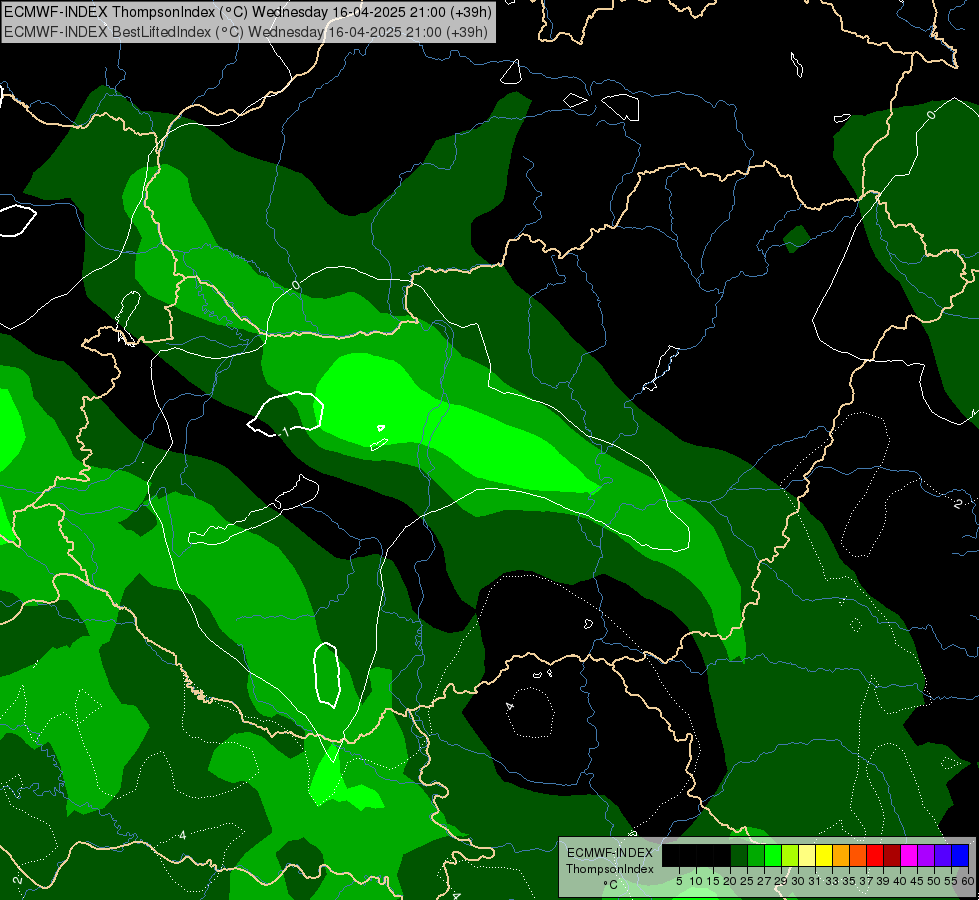979x900 pixels.
Task: Select the blue 55–60 legend swatch
Action: coord(960,855)
